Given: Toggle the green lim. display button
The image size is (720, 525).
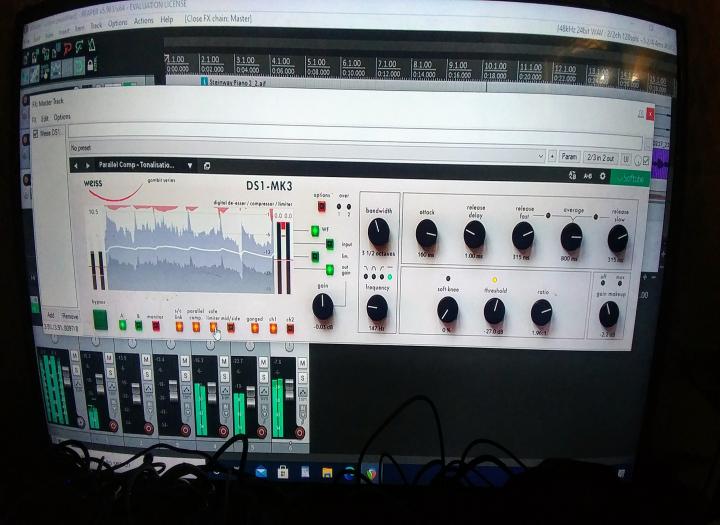Looking at the screenshot, I should click(315, 256).
